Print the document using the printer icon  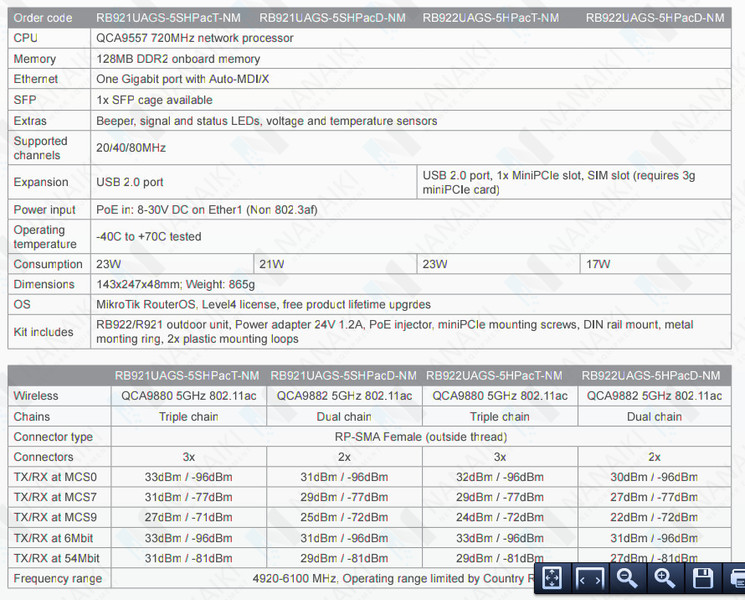point(736,578)
